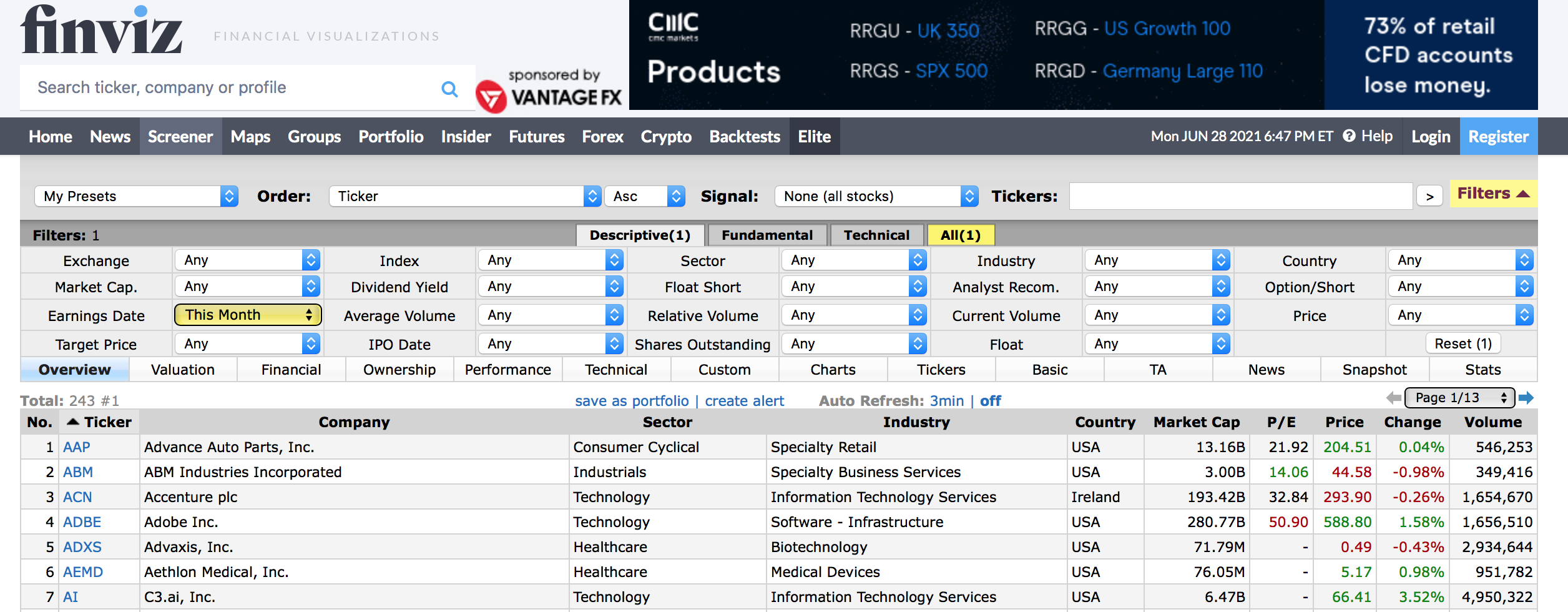Screen dimensions: 1568x612
Task: Click the search magnifier icon
Action: 449,89
